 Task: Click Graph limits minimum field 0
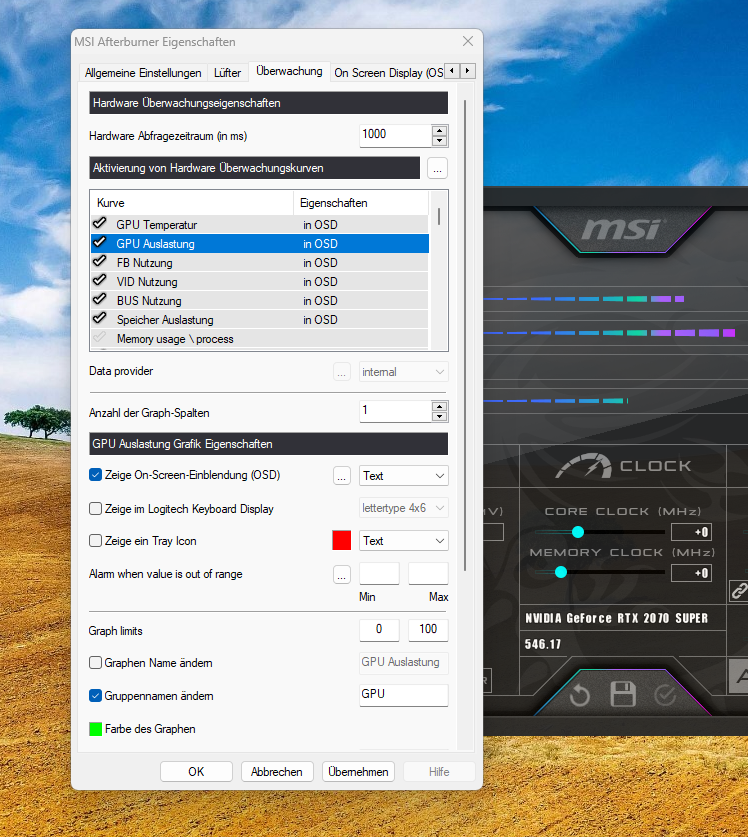[379, 630]
